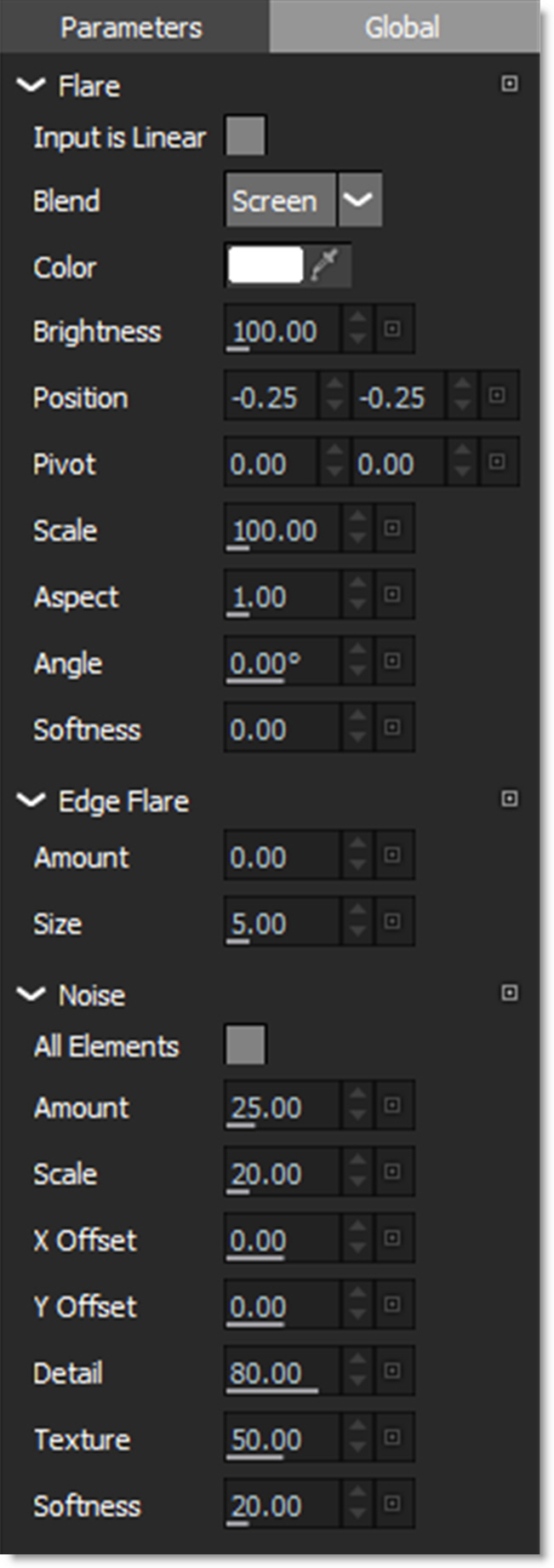Collapse the Flare section
This screenshot has height=1568, width=554.
(31, 85)
